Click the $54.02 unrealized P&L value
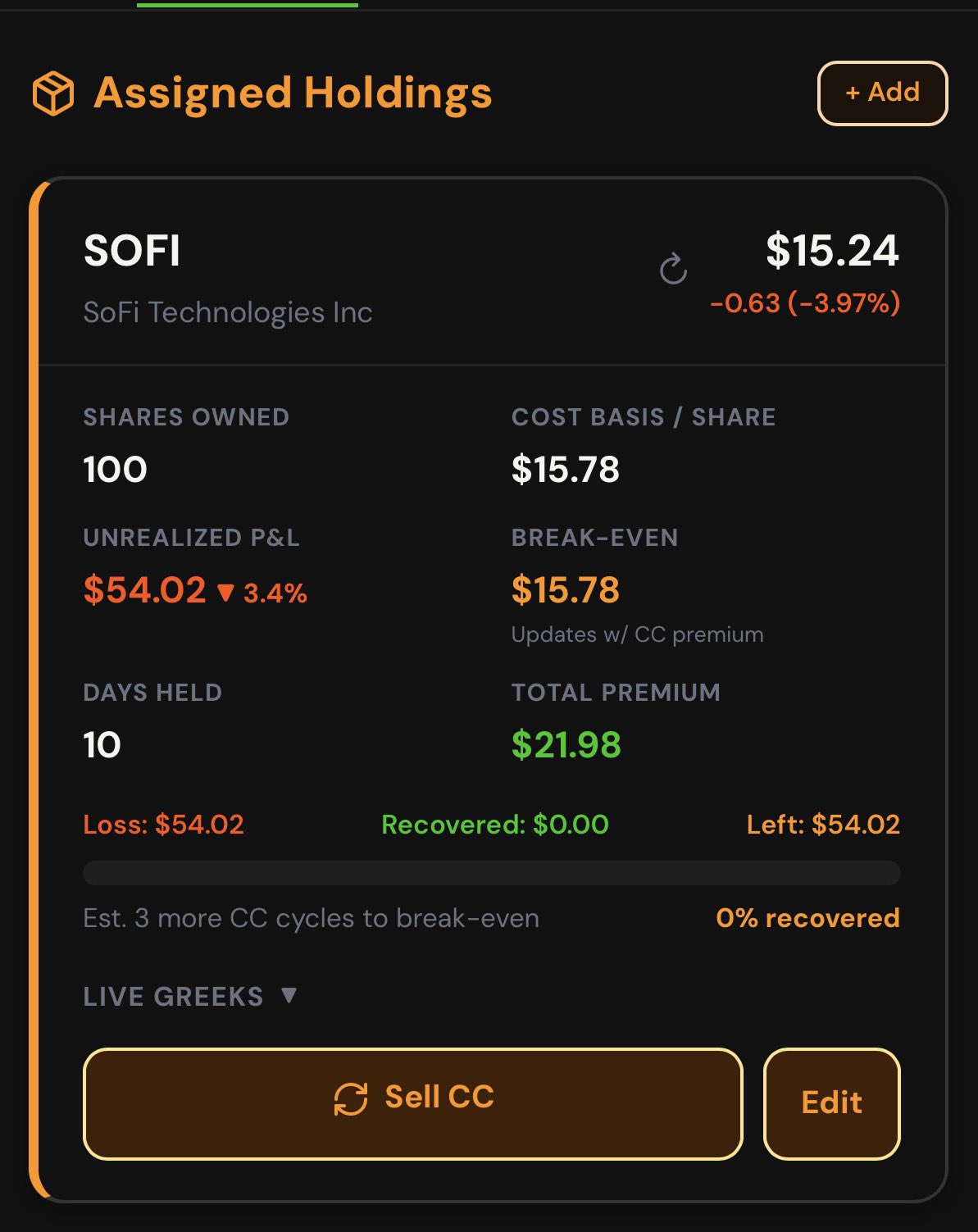The width and height of the screenshot is (978, 1232). 145,590
